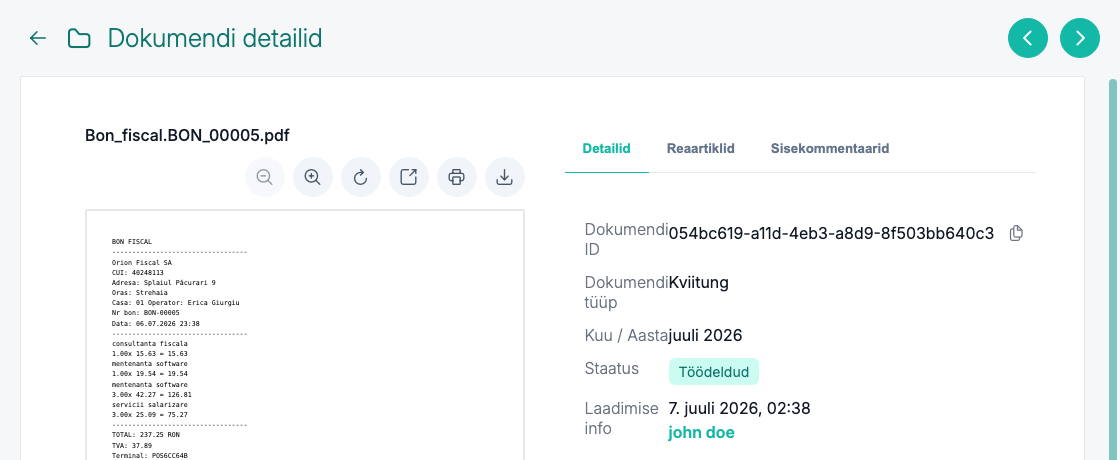Copy the Dokumendi ID to clipboard
1120x460 pixels.
pyautogui.click(x=1016, y=233)
